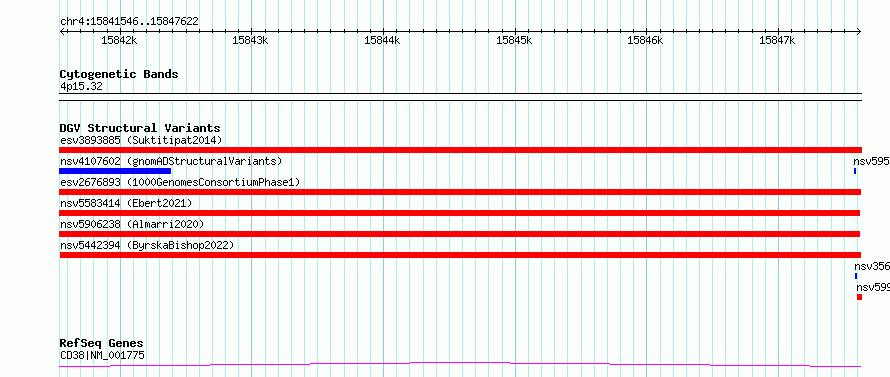Select the blue nsv4107602 variant bar
The width and height of the screenshot is (890, 377).
[x=115, y=171]
